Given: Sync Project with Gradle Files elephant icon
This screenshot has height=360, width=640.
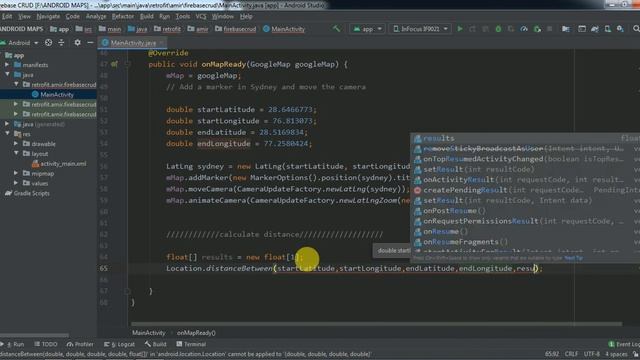Looking at the screenshot, I should tap(595, 29).
